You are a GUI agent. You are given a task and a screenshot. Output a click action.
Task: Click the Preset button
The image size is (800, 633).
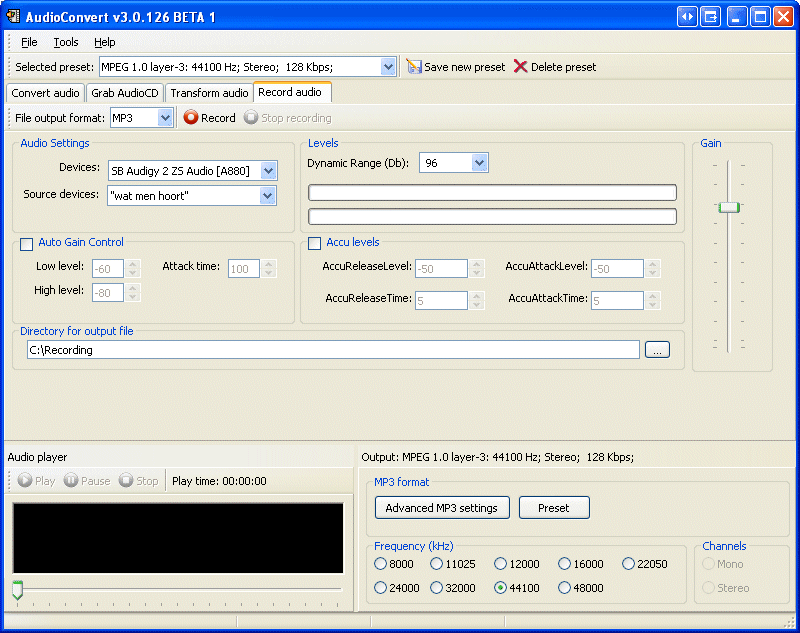click(554, 508)
